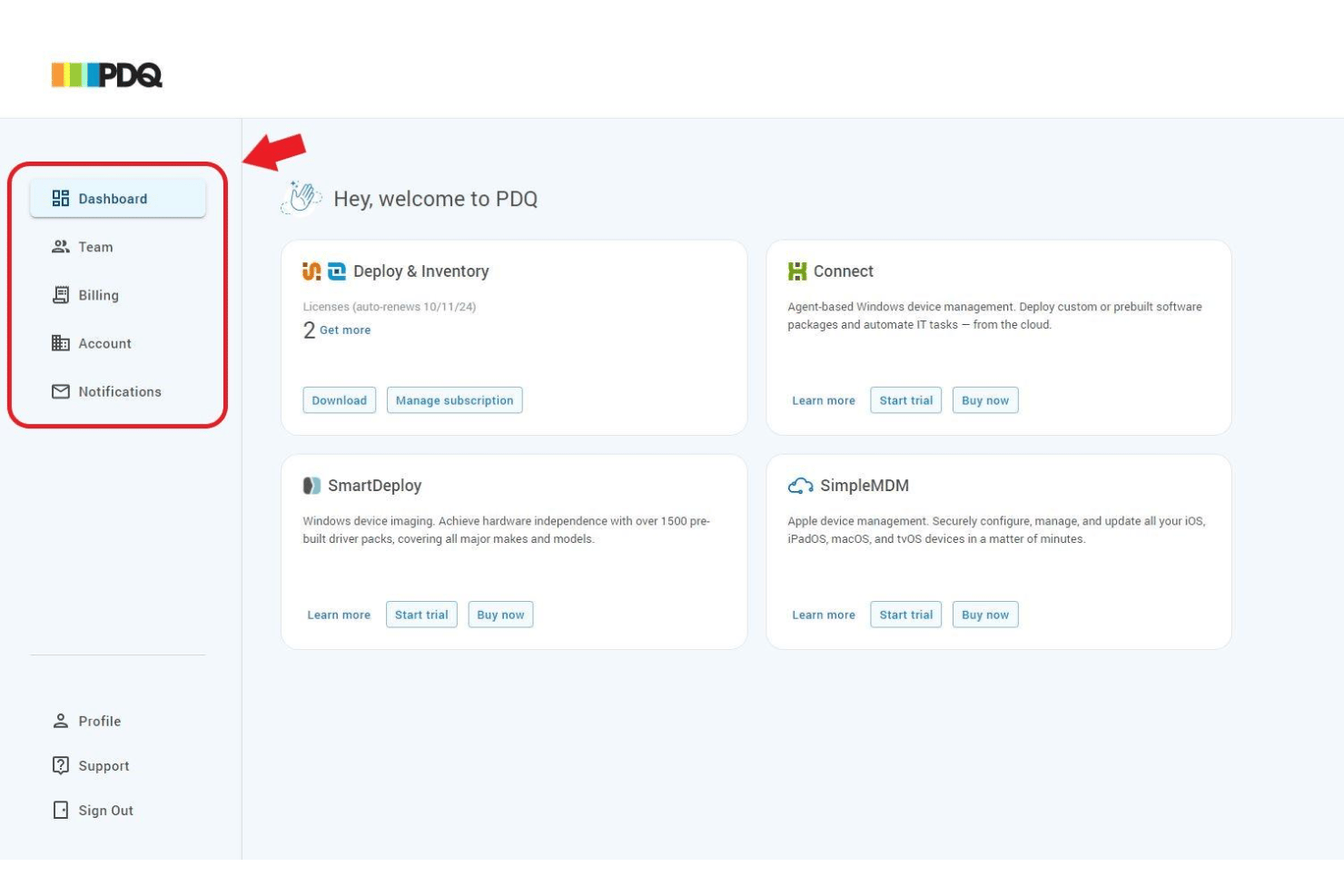Click the Account building icon
This screenshot has width=1344, height=896.
click(x=61, y=343)
